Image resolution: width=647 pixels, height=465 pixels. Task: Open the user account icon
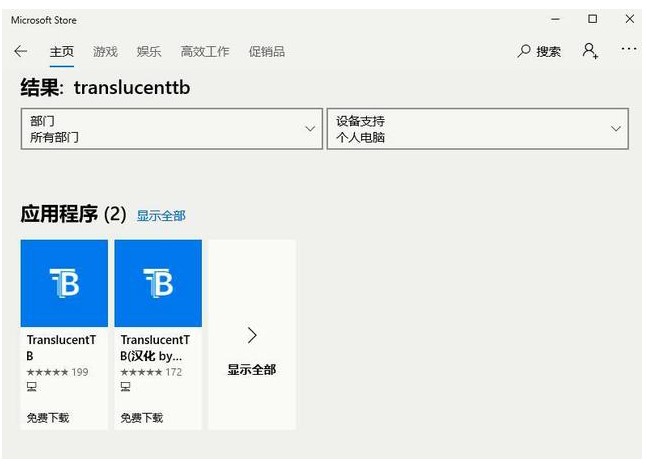click(x=590, y=51)
